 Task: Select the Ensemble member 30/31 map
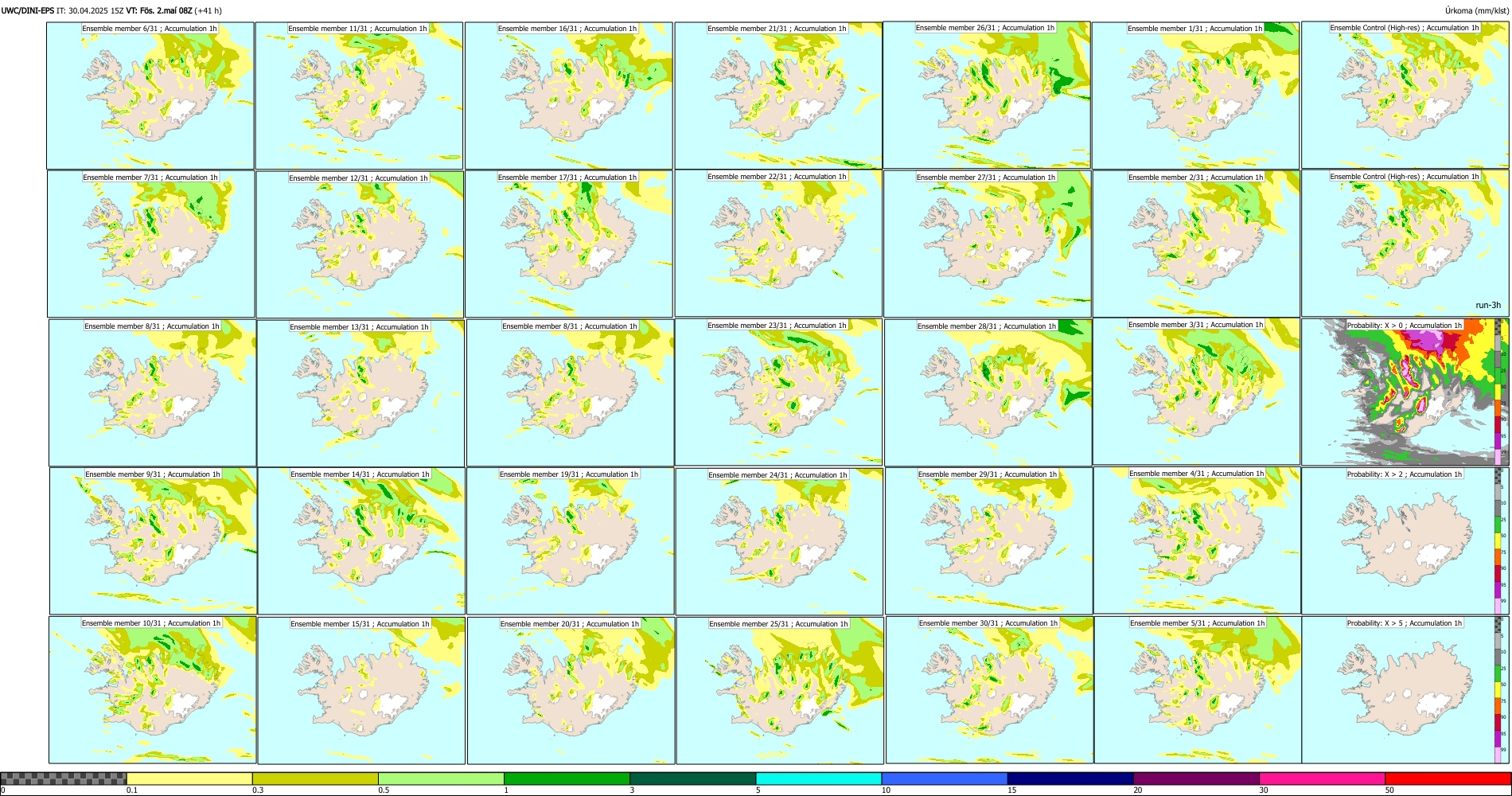pyautogui.click(x=989, y=690)
